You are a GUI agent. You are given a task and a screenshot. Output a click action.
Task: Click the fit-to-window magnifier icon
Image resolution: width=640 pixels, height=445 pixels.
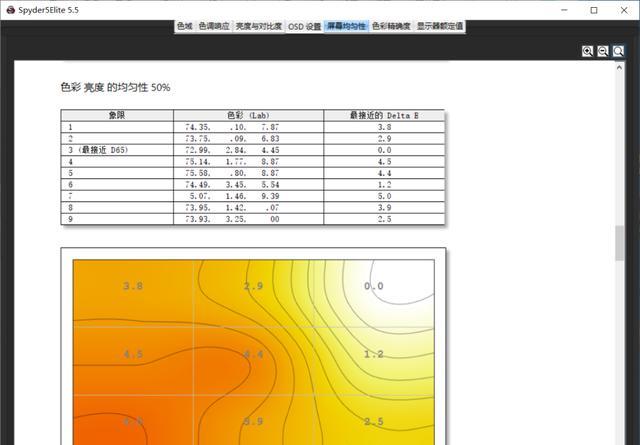[618, 51]
